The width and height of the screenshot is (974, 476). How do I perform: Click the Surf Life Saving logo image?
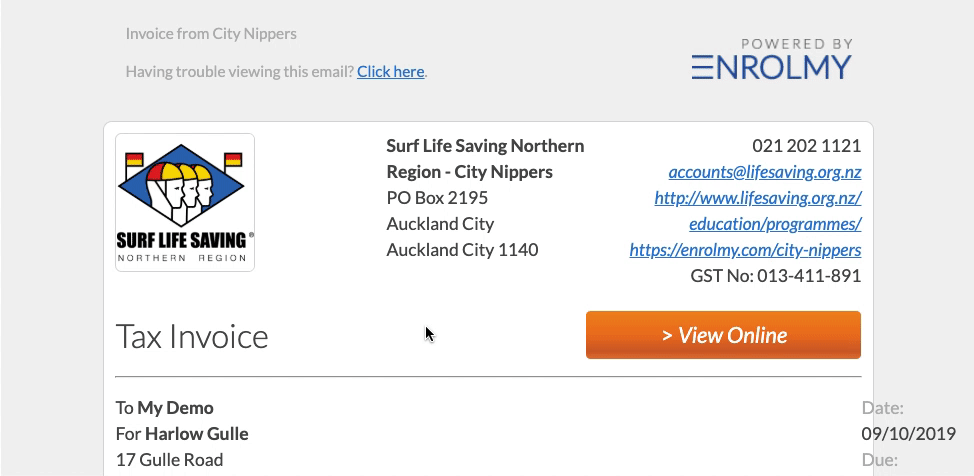click(185, 203)
